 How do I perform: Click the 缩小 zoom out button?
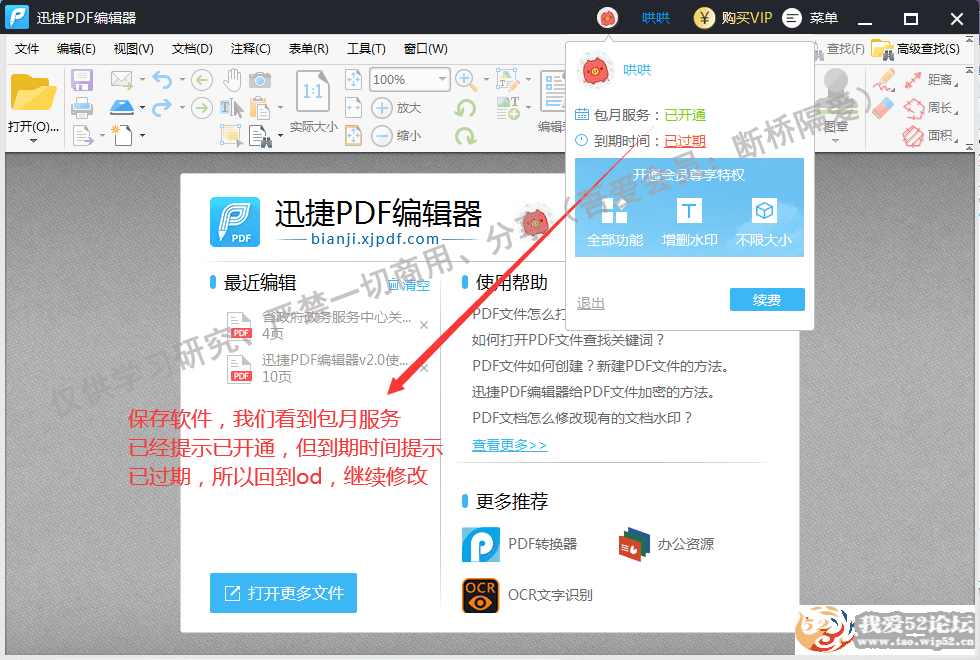coord(396,135)
